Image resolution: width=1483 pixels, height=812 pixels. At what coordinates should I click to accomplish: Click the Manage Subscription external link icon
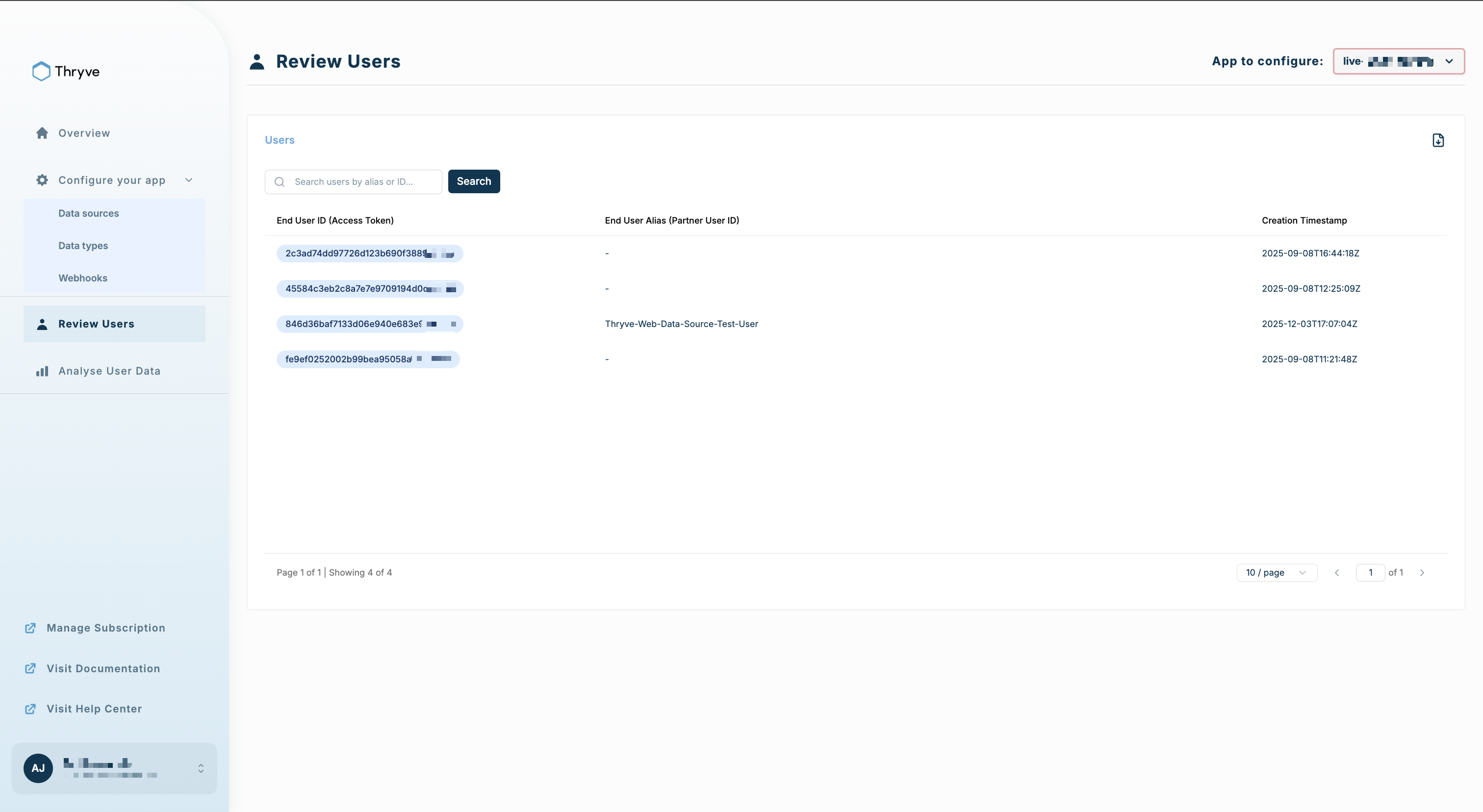coord(30,628)
